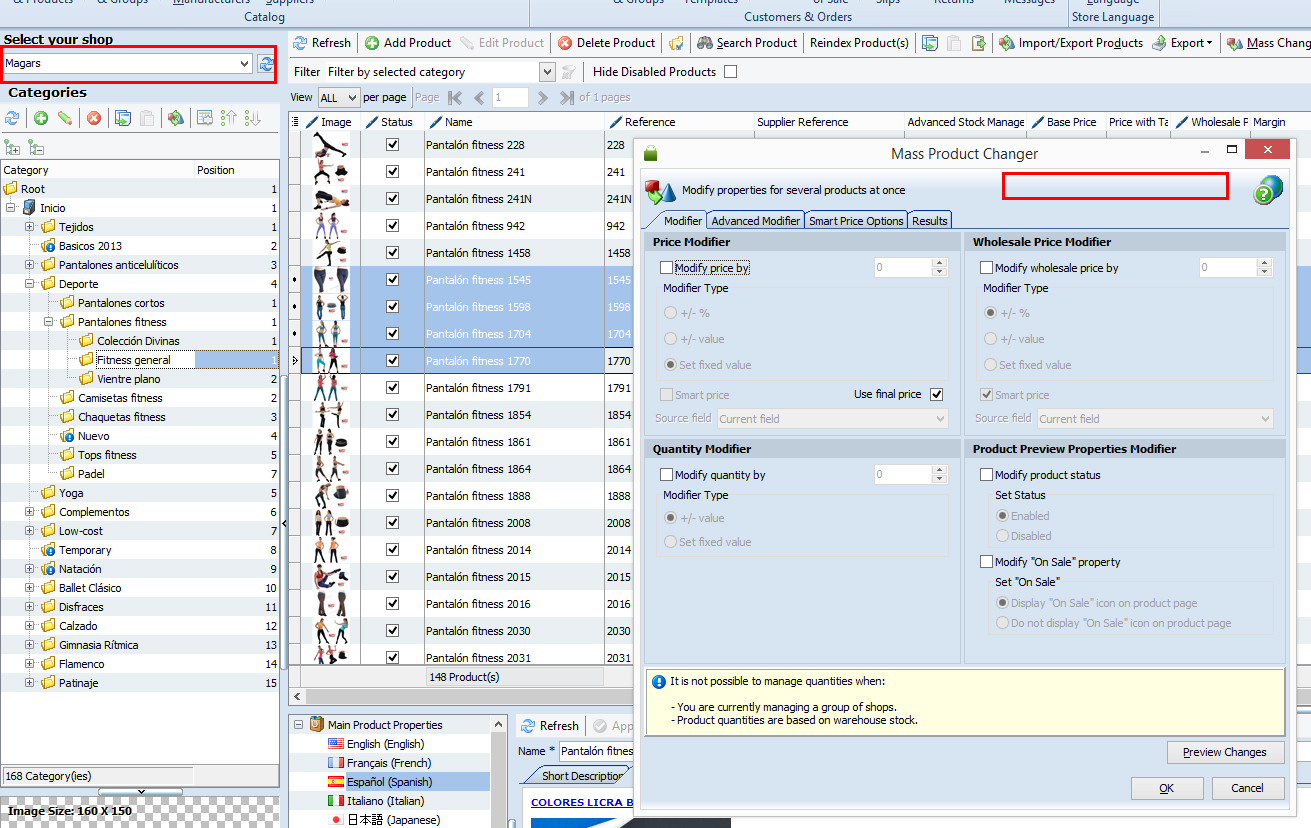Go to the first page of products
Image resolution: width=1311 pixels, height=828 pixels.
[x=455, y=98]
